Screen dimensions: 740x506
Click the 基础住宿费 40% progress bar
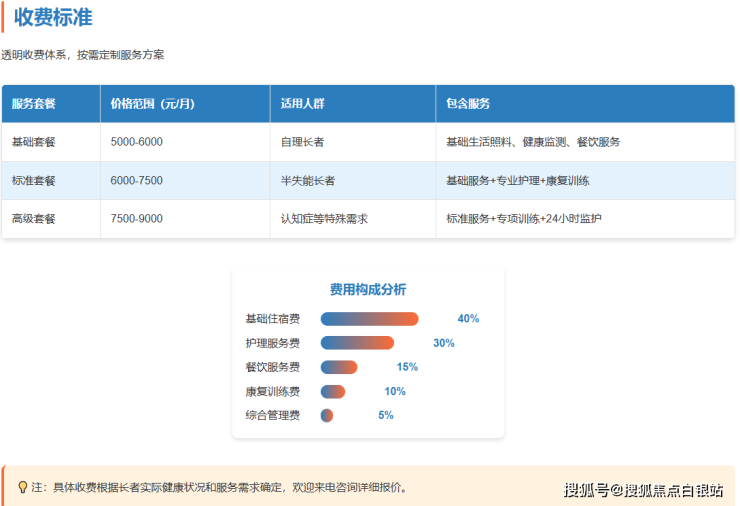[369, 319]
